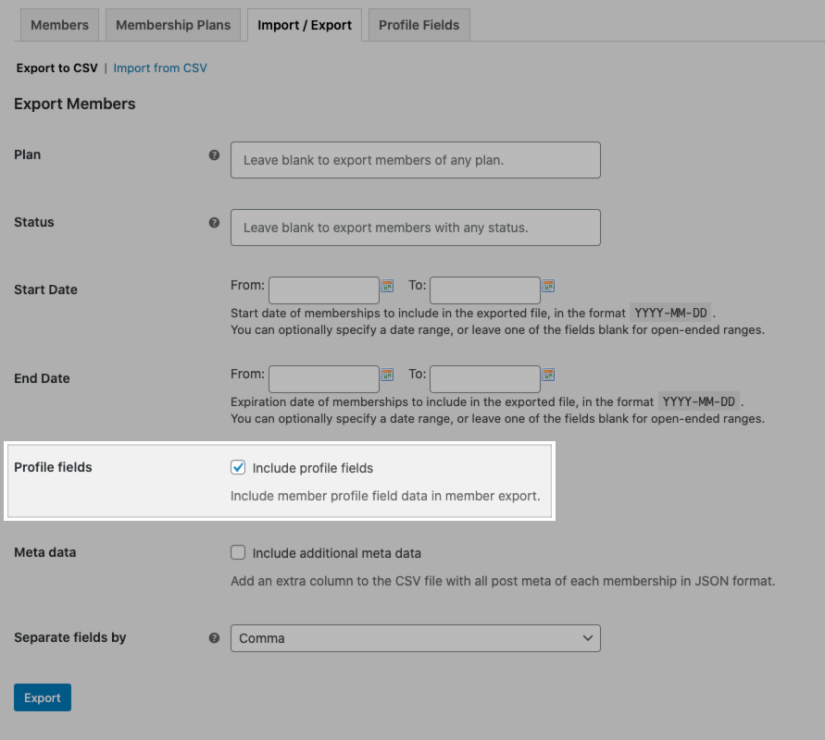
Task: Enable the Include additional meta data checkbox
Action: click(238, 552)
